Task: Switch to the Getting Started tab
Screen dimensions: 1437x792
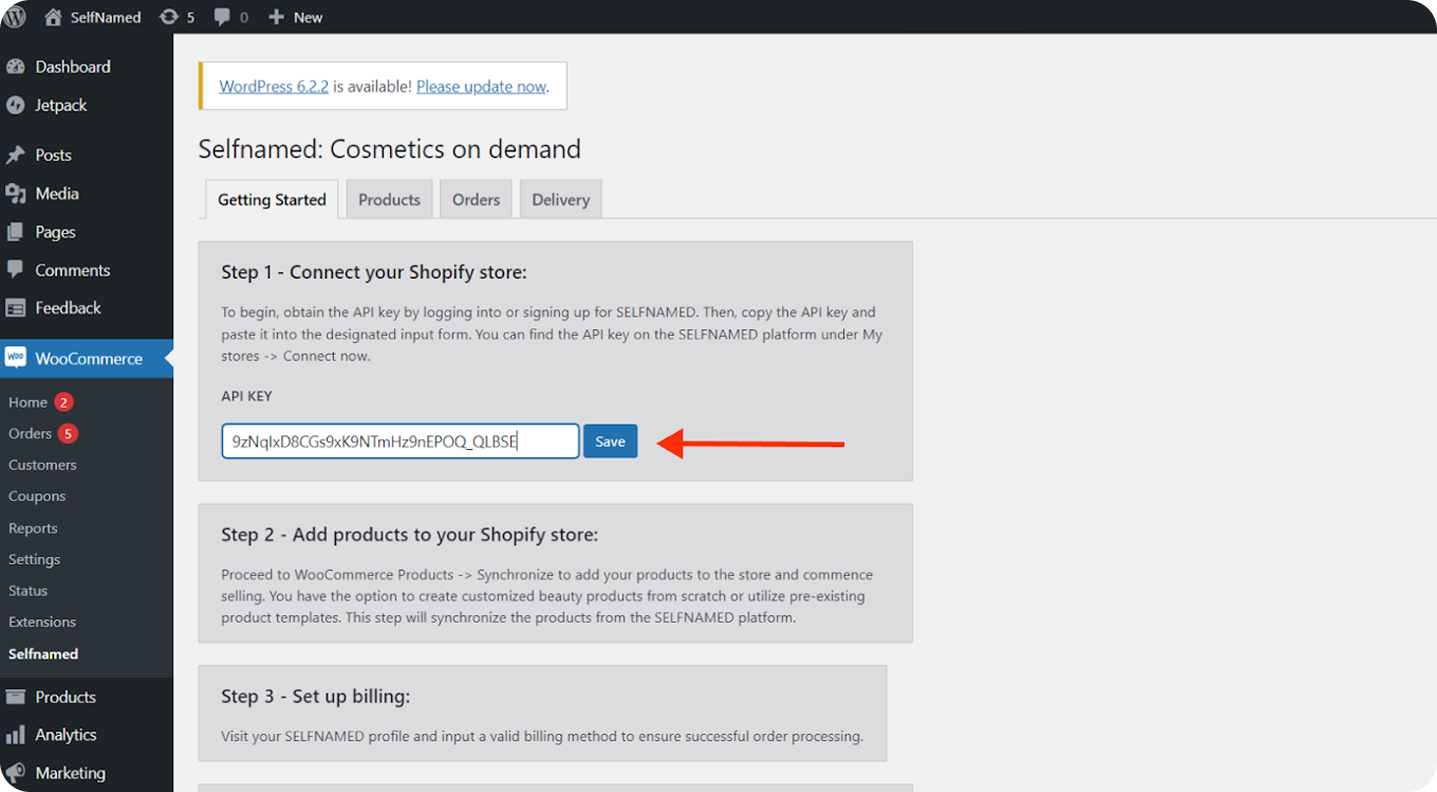Action: tap(272, 199)
